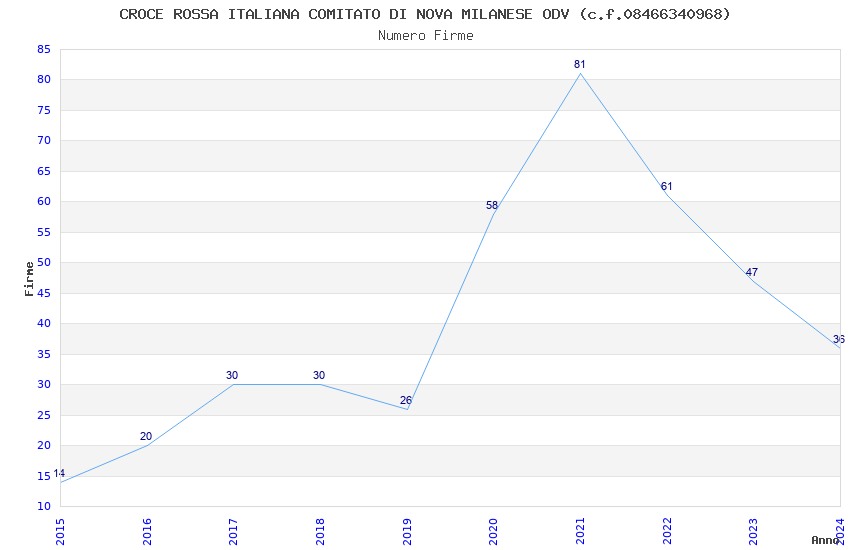Click the data label 36 for 2024

(839, 340)
